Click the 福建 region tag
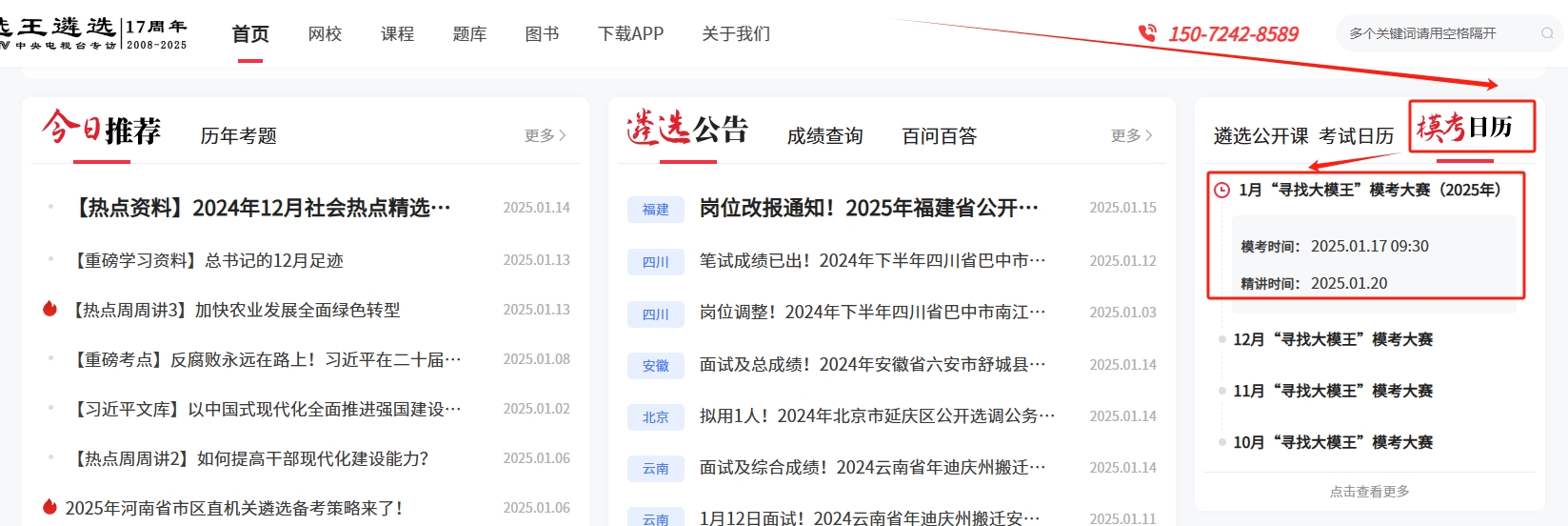 click(655, 209)
